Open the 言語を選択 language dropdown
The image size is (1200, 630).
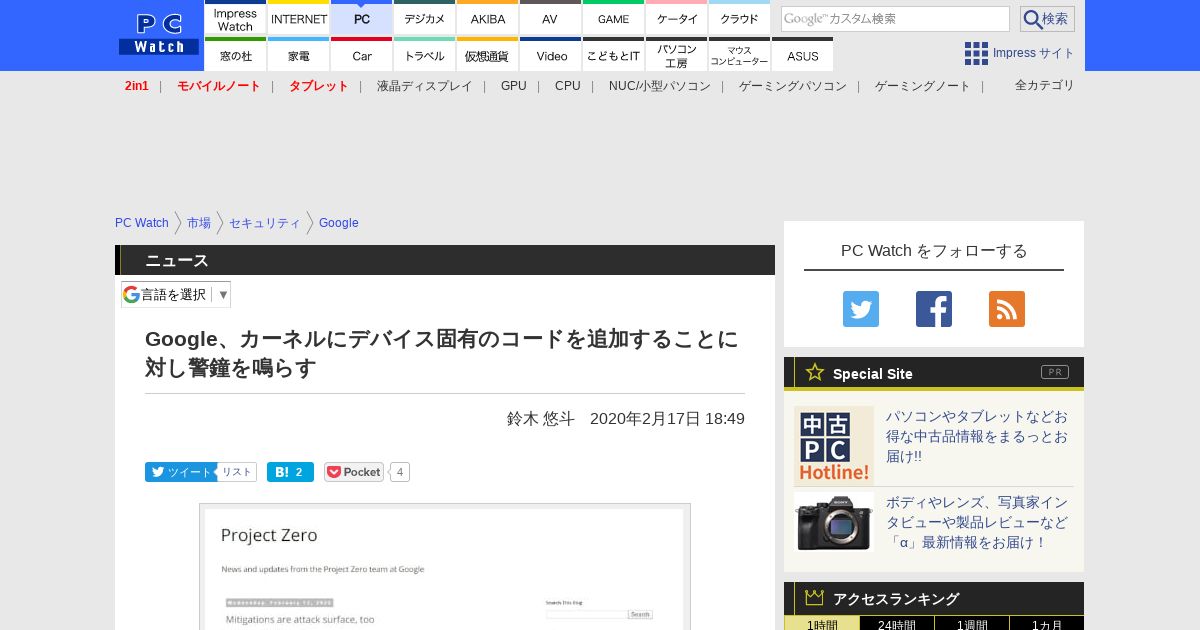tap(176, 294)
